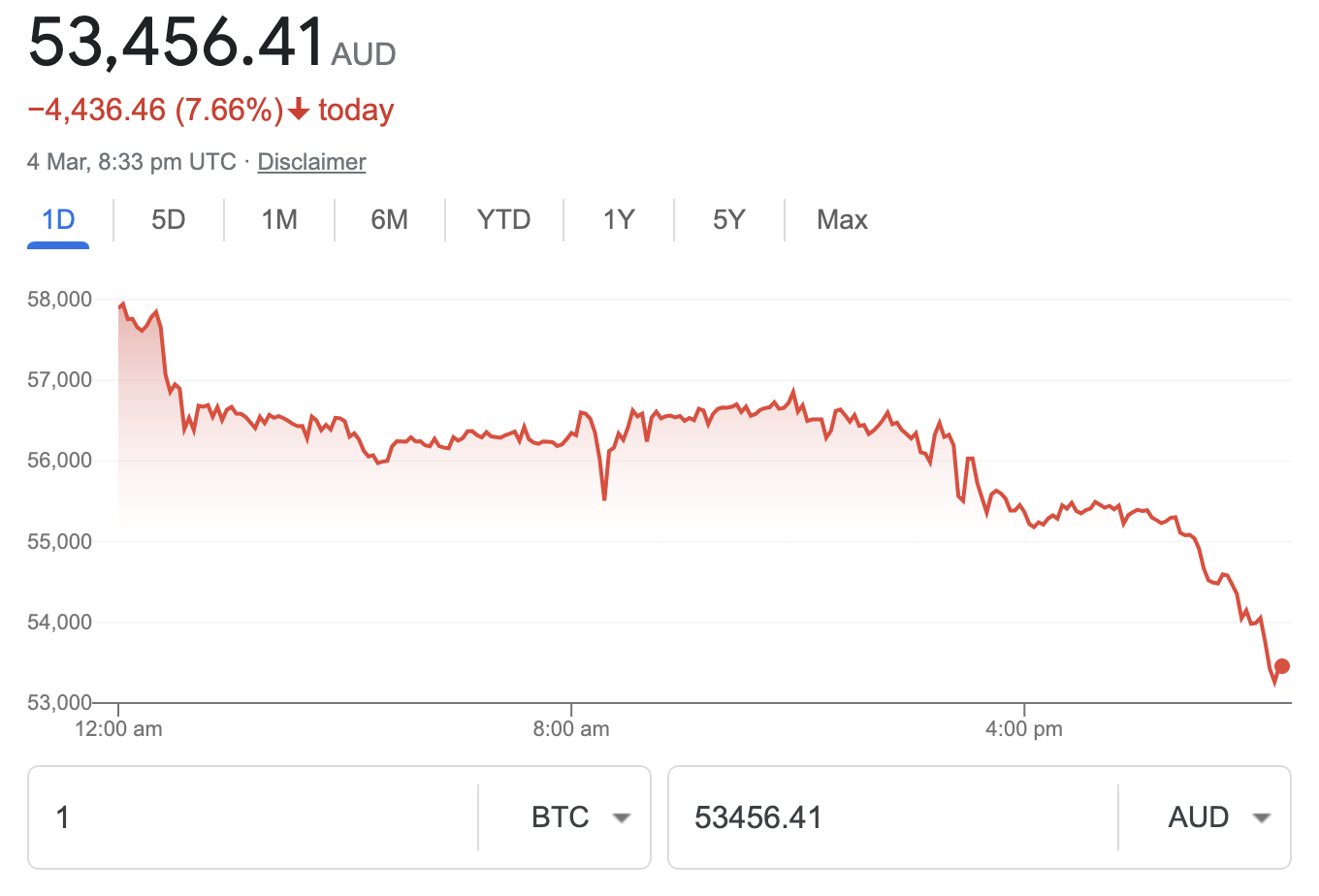Screen dimensions: 1319x896
Task: Open the Disclaimer link
Action: point(311,162)
